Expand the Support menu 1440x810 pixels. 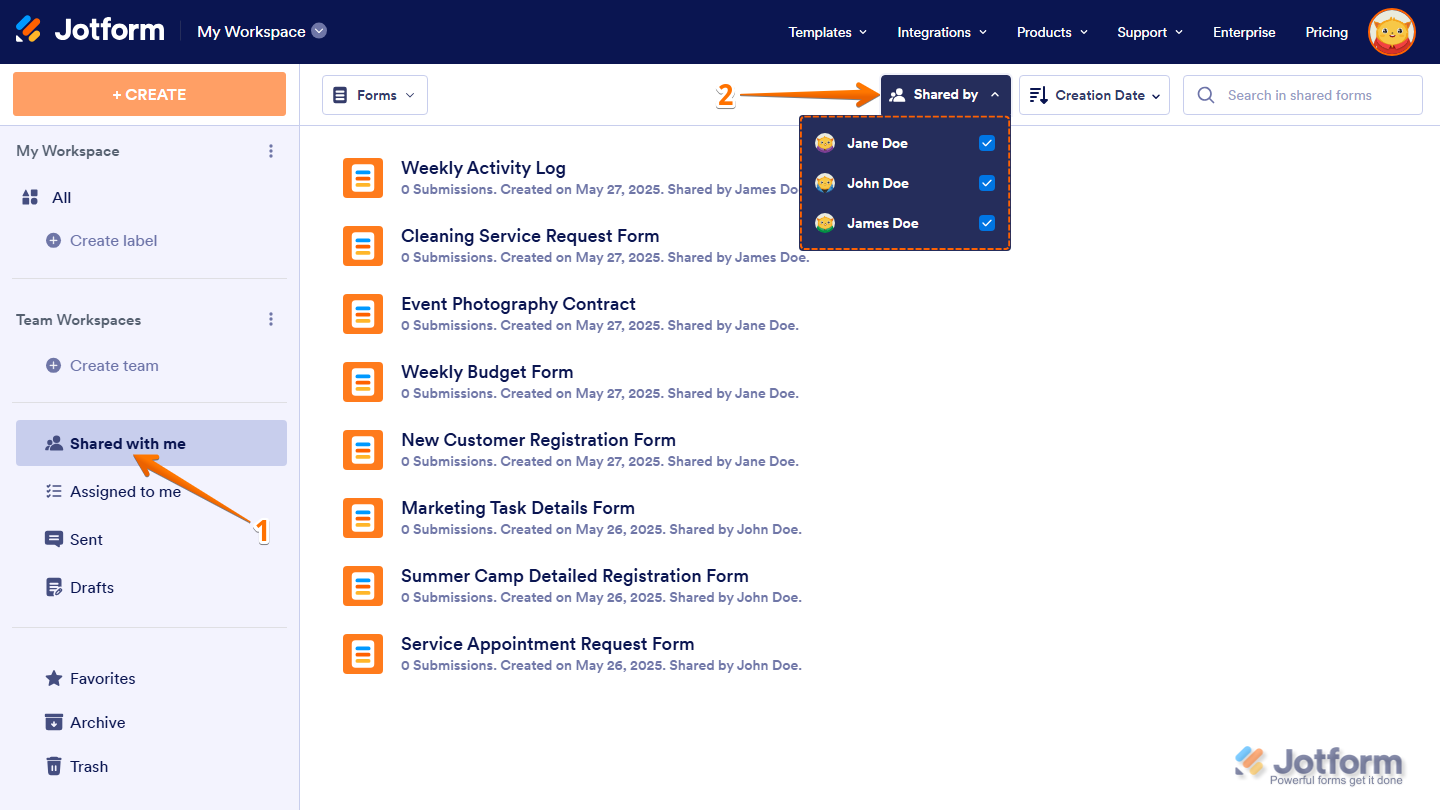[x=1150, y=32]
